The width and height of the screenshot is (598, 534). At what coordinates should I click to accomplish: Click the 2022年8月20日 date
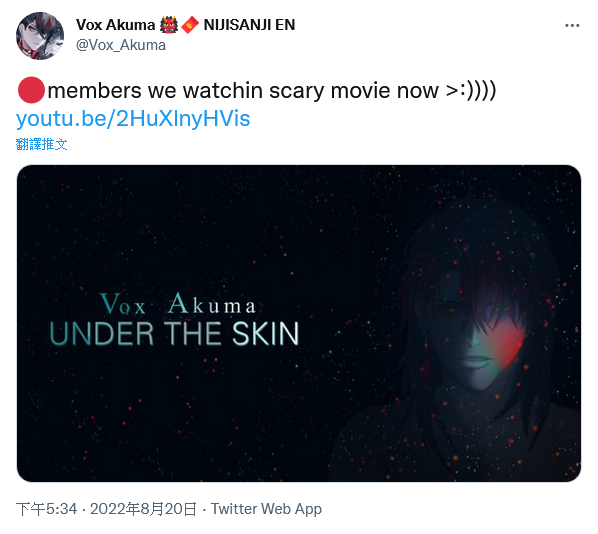point(143,509)
